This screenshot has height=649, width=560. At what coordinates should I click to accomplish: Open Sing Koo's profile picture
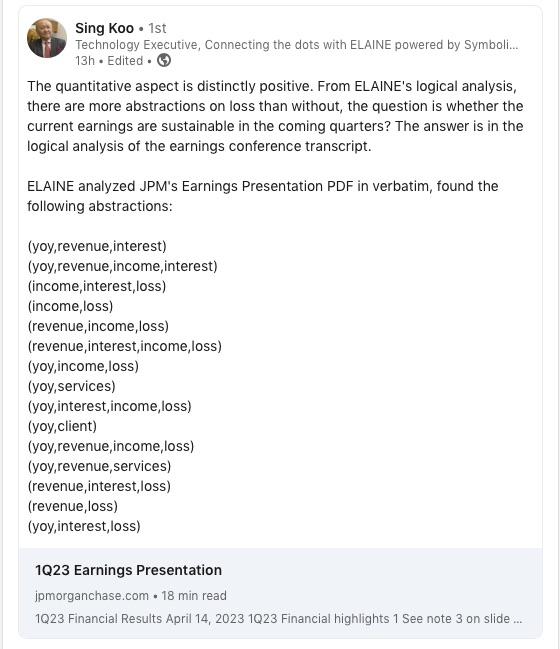pos(47,38)
